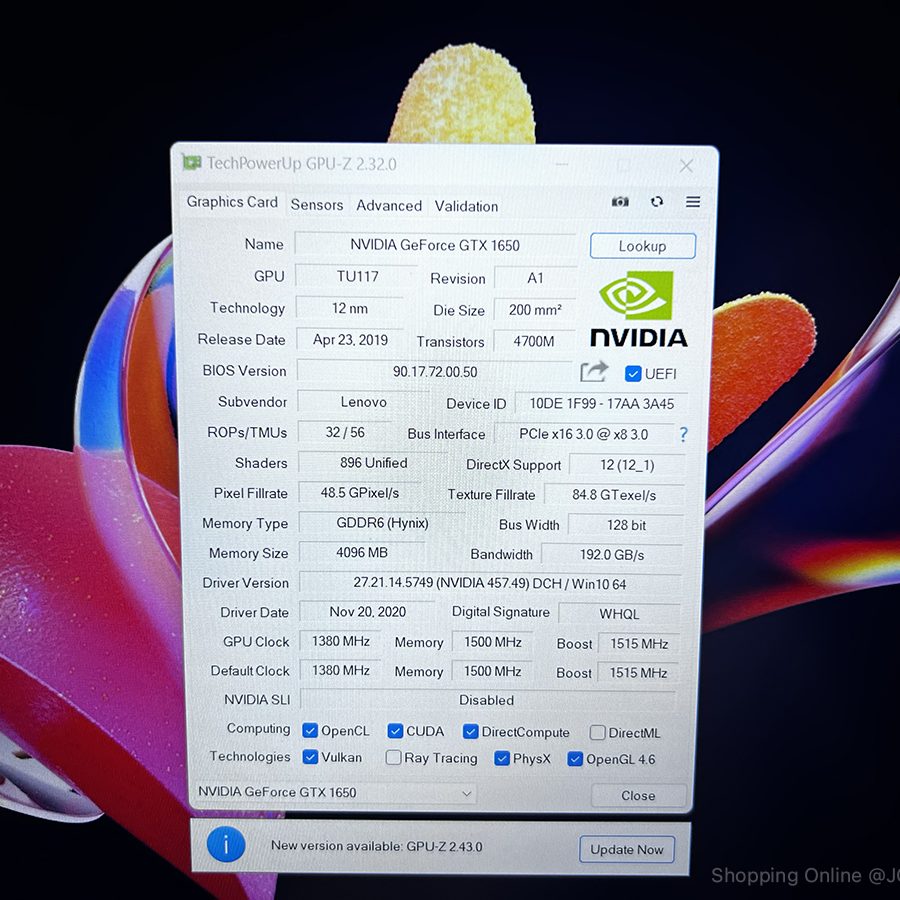This screenshot has height=900, width=900.
Task: Click the DirectX Support field 12 (12_1)
Action: 627,465
